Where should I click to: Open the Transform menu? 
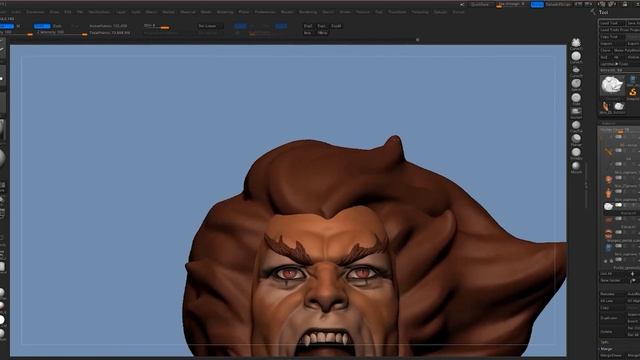point(397,12)
